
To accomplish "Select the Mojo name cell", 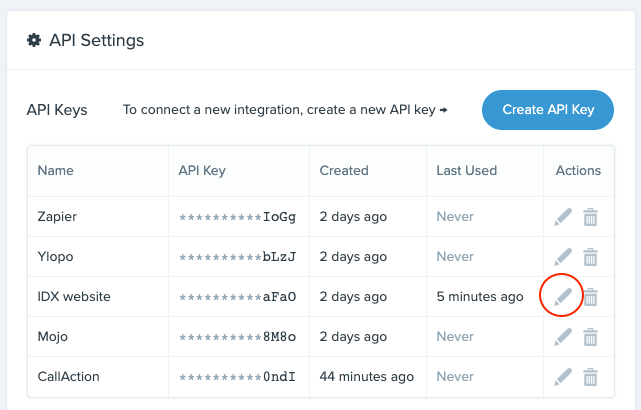I will click(x=98, y=337).
